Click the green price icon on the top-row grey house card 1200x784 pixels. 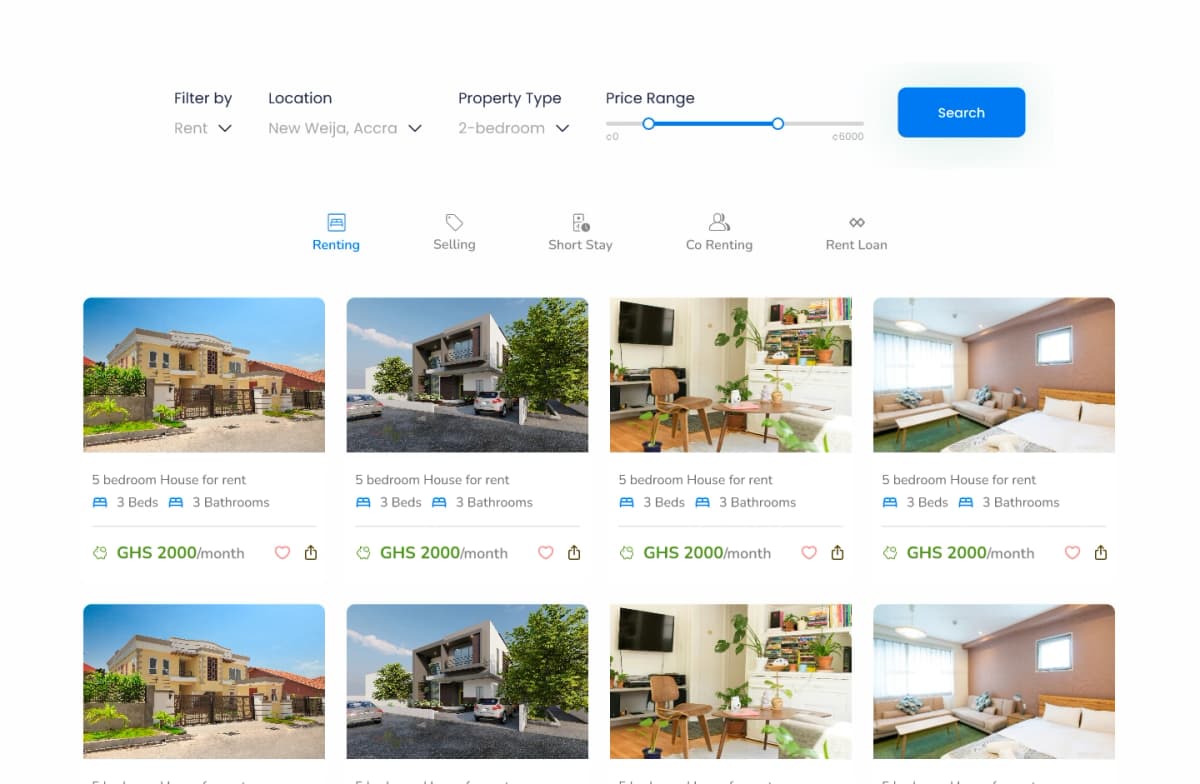[363, 552]
